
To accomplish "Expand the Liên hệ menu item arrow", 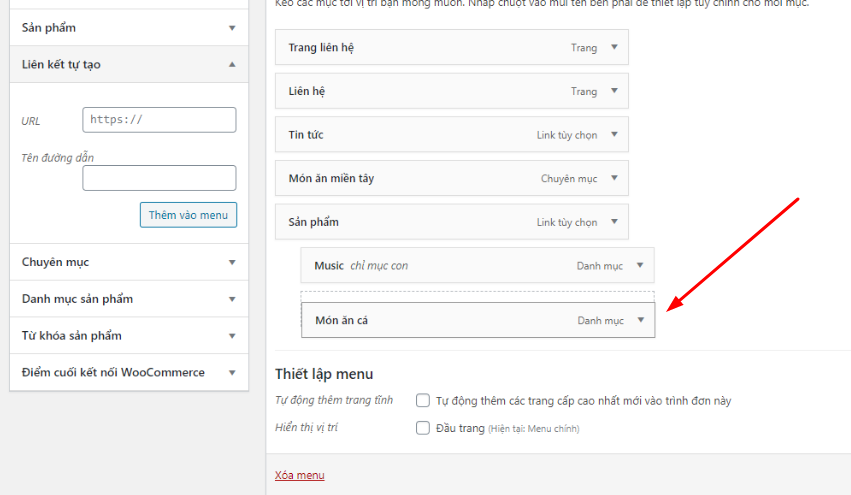I will click(x=614, y=91).
